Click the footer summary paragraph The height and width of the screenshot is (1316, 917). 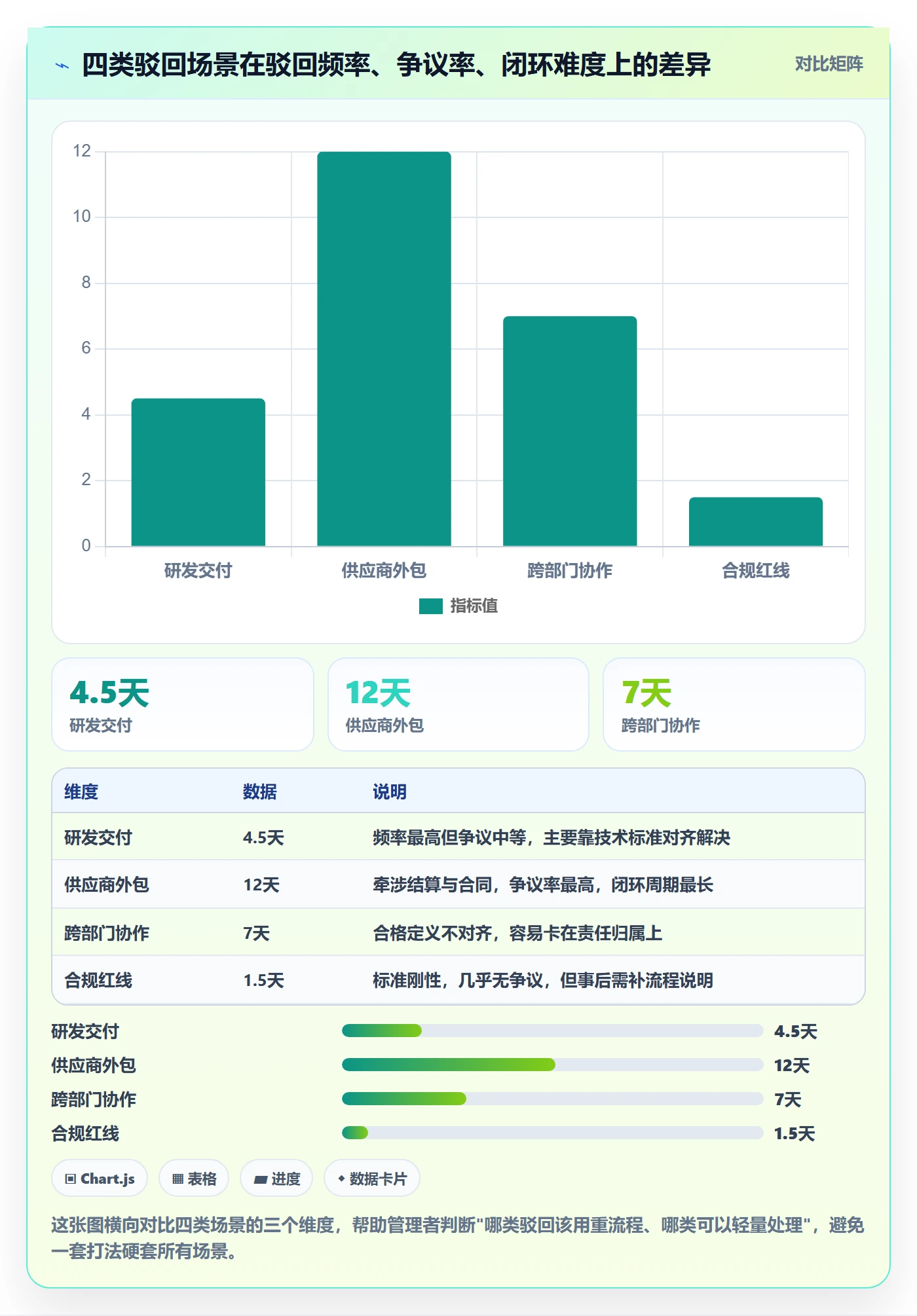coord(458,1238)
